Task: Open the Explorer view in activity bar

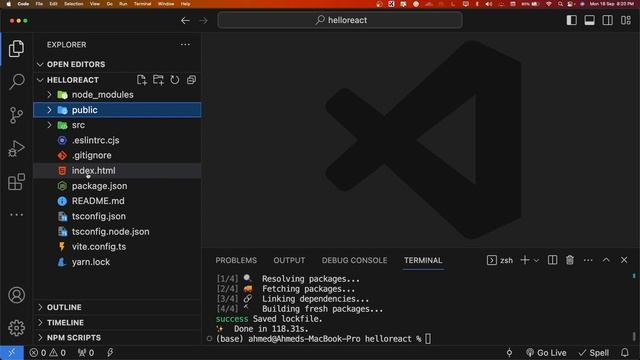Action: coord(16,49)
